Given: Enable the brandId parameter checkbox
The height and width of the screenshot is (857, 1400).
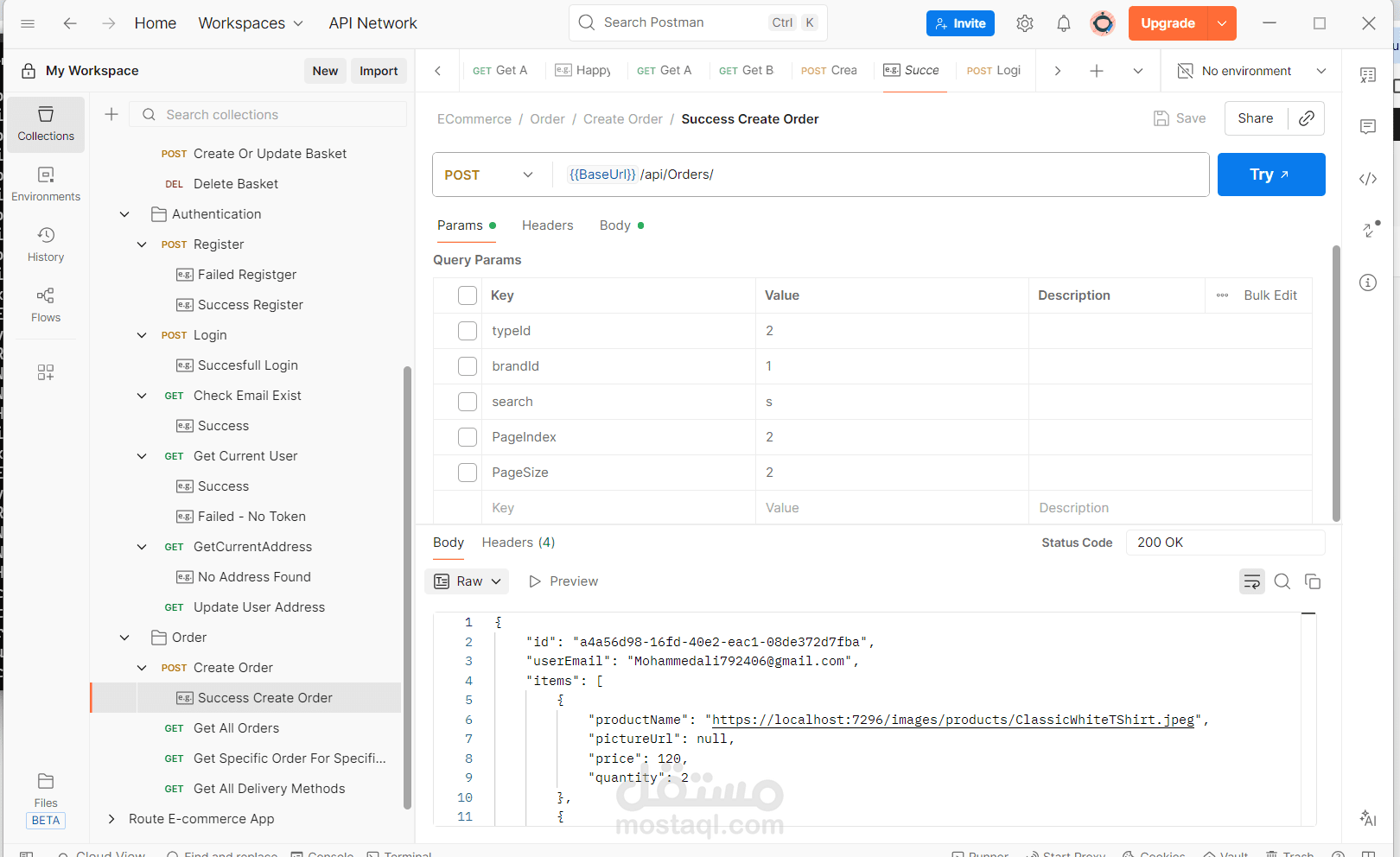Looking at the screenshot, I should point(468,366).
